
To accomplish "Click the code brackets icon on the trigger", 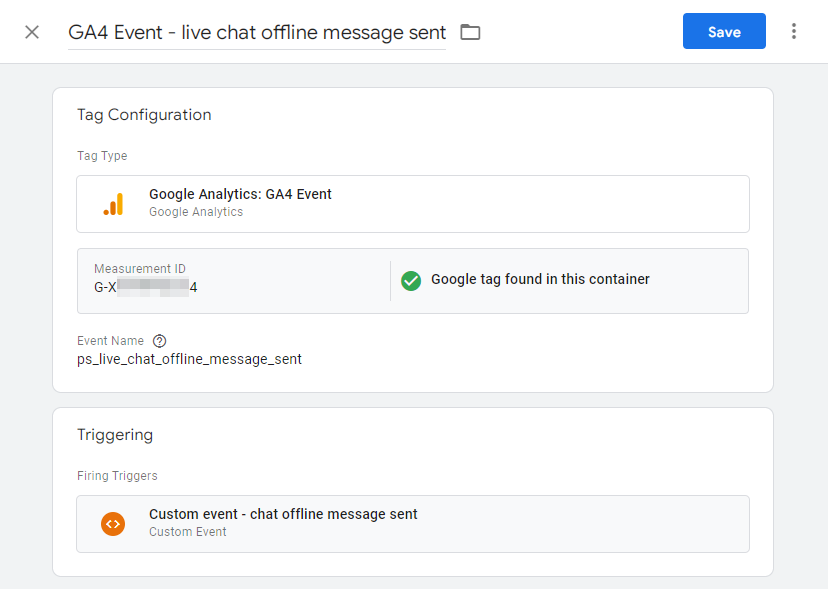I will (113, 523).
